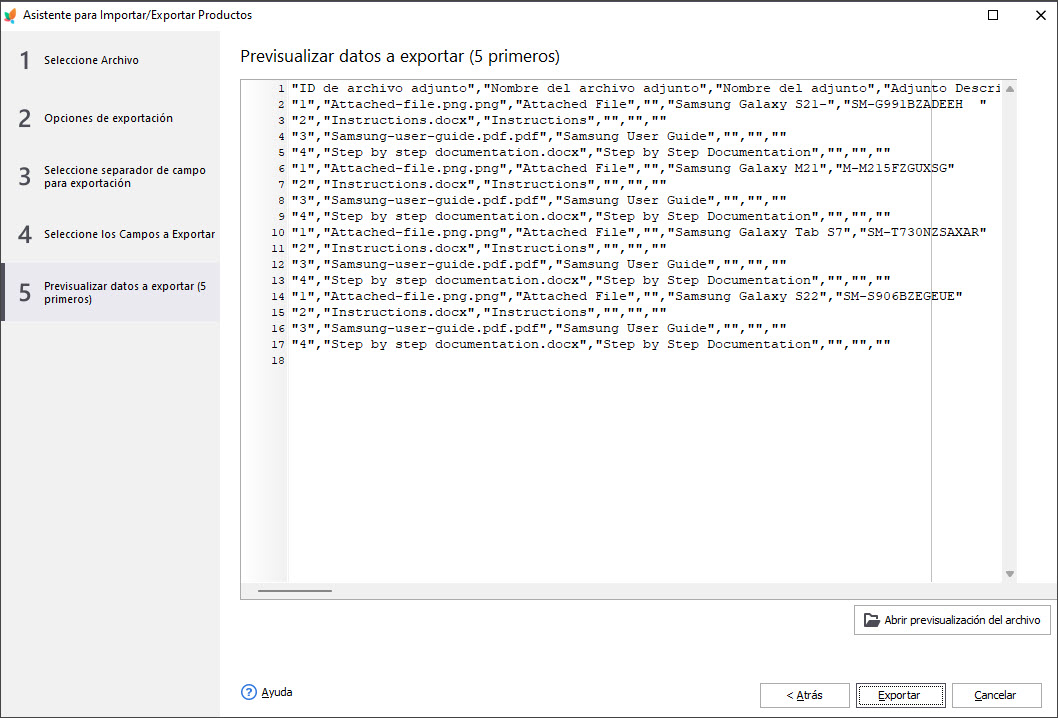Screen dimensions: 1058x718
Task: Click line 4 Samsung-user-guide.pdf.pdf row
Action: pos(539,136)
